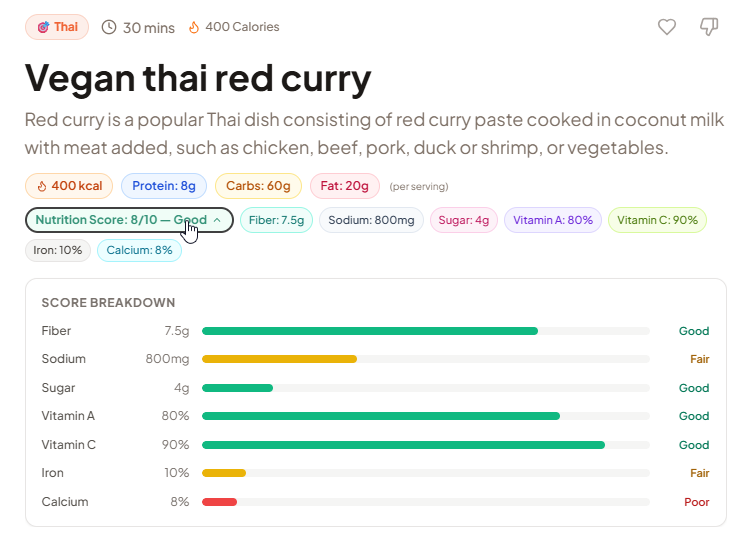
Task: Click the Fiber: 7.5g chip
Action: coord(276,220)
